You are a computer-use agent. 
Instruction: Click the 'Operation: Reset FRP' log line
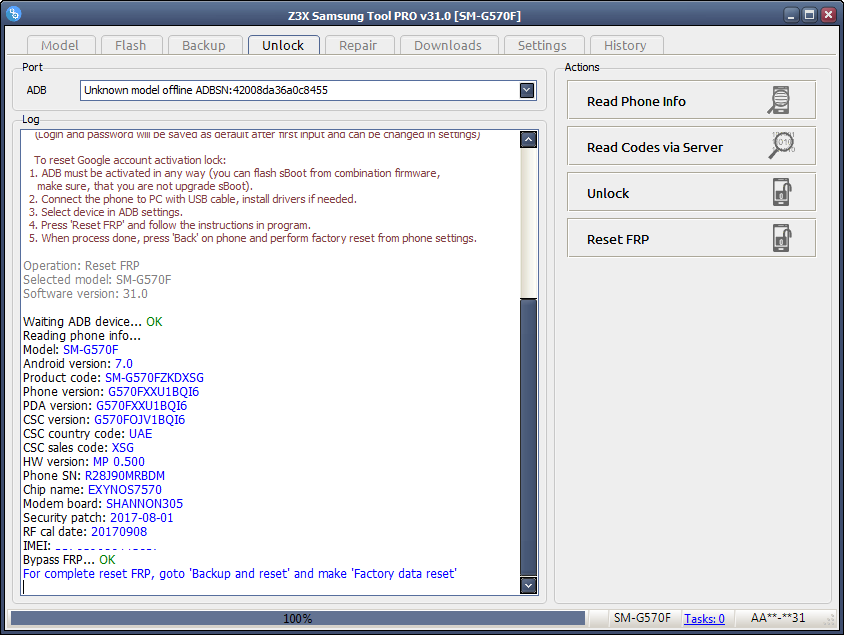81,266
